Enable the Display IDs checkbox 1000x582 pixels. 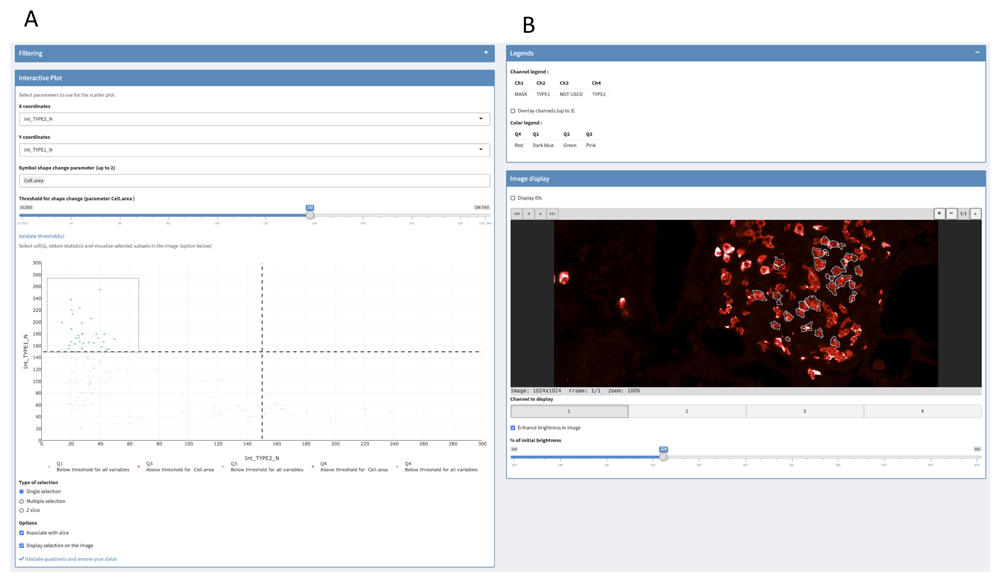point(513,198)
